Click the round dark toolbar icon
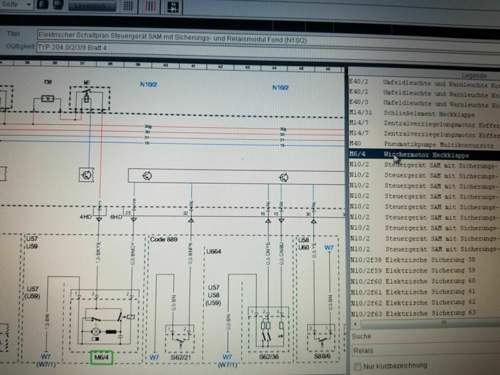This screenshot has width=500, height=375. 58,4
